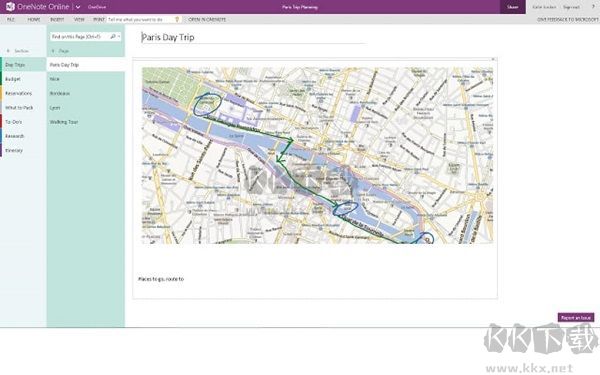Click the plus icon to add Page
This screenshot has height=375, width=600.
pos(53,51)
